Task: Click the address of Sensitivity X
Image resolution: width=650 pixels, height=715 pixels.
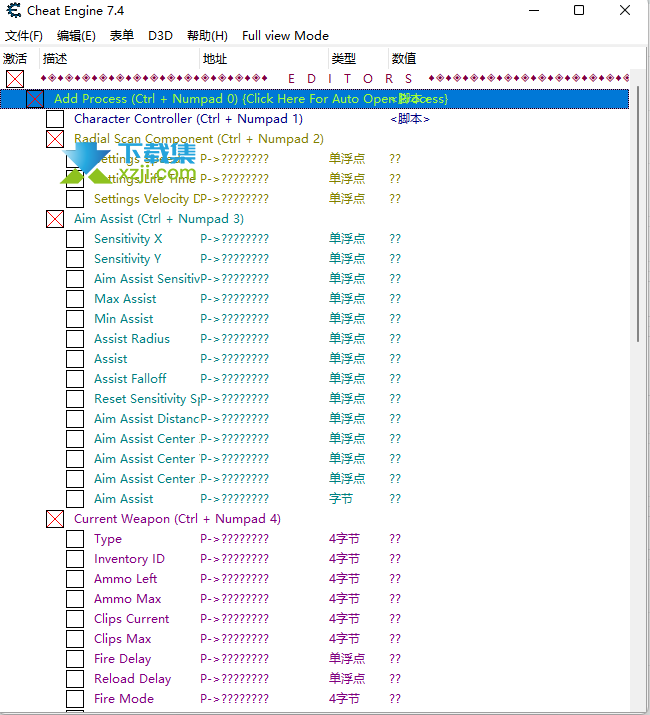Action: pyautogui.click(x=234, y=239)
